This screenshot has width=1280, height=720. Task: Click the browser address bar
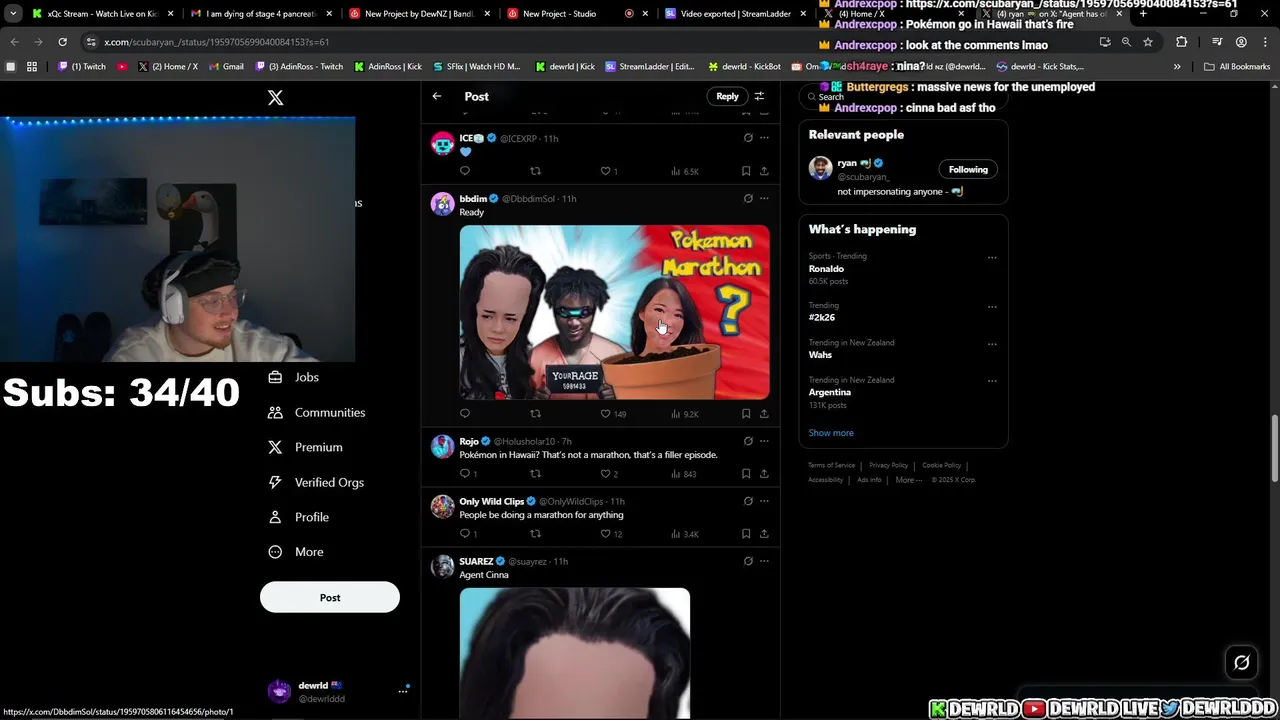(x=590, y=42)
